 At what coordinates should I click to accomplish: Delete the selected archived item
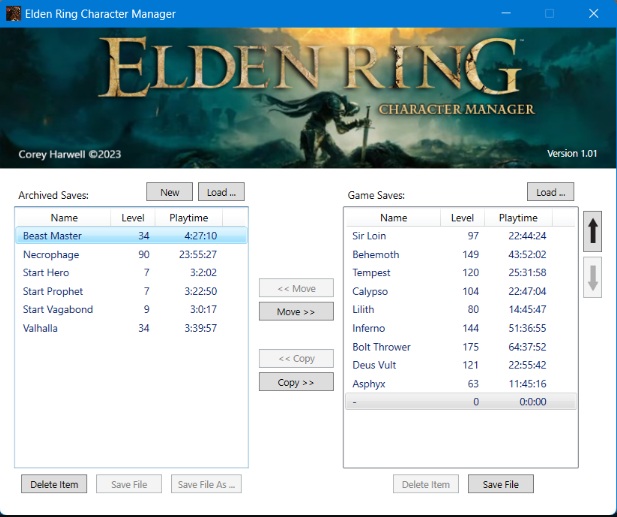click(x=54, y=484)
